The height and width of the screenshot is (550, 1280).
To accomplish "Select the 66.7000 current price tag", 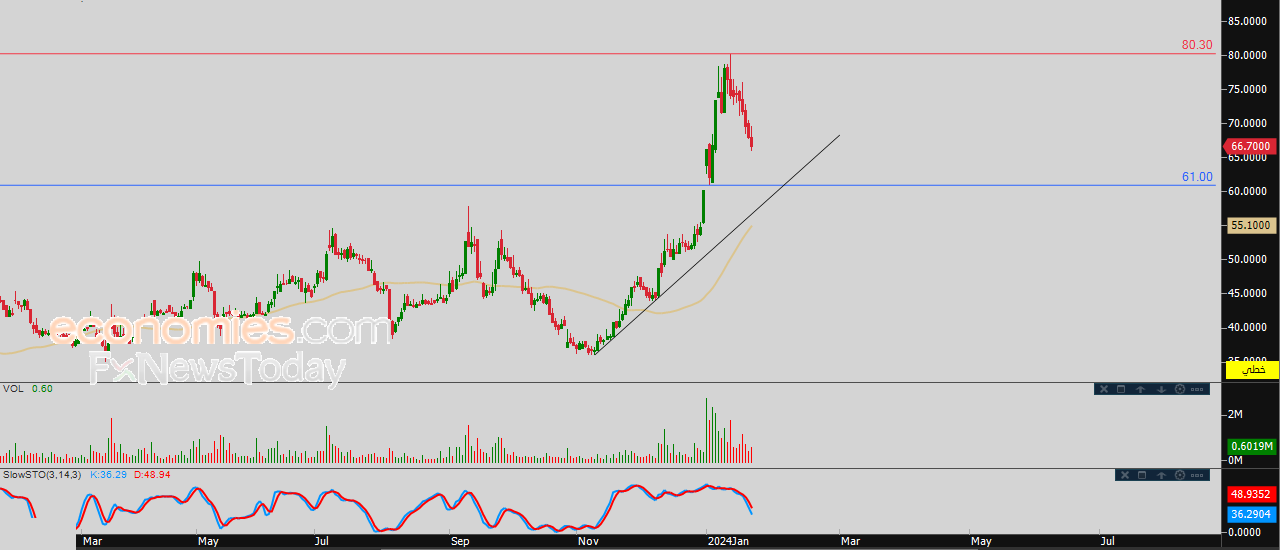I will click(x=1249, y=146).
